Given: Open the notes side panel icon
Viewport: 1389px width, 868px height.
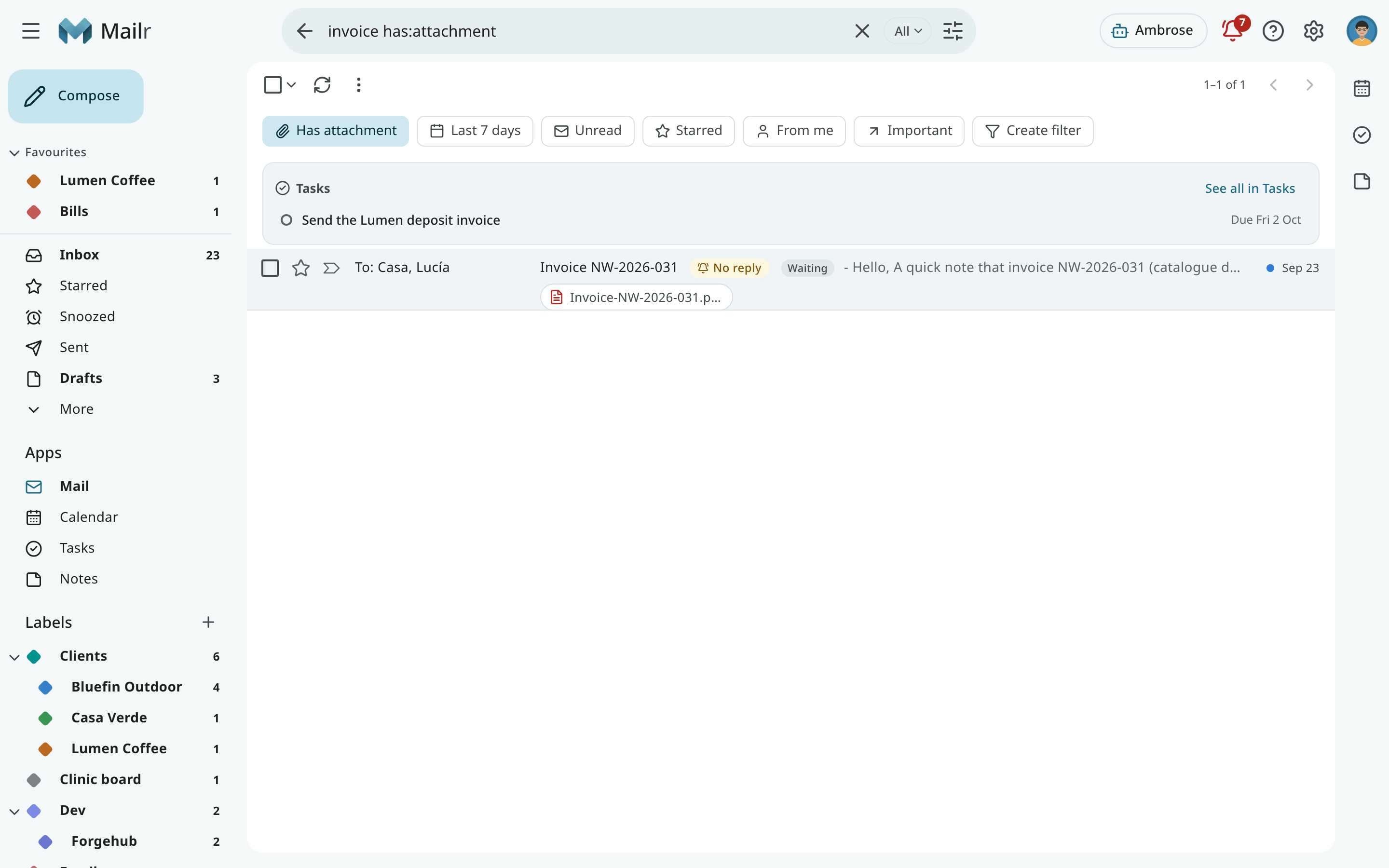Looking at the screenshot, I should click(1362, 181).
